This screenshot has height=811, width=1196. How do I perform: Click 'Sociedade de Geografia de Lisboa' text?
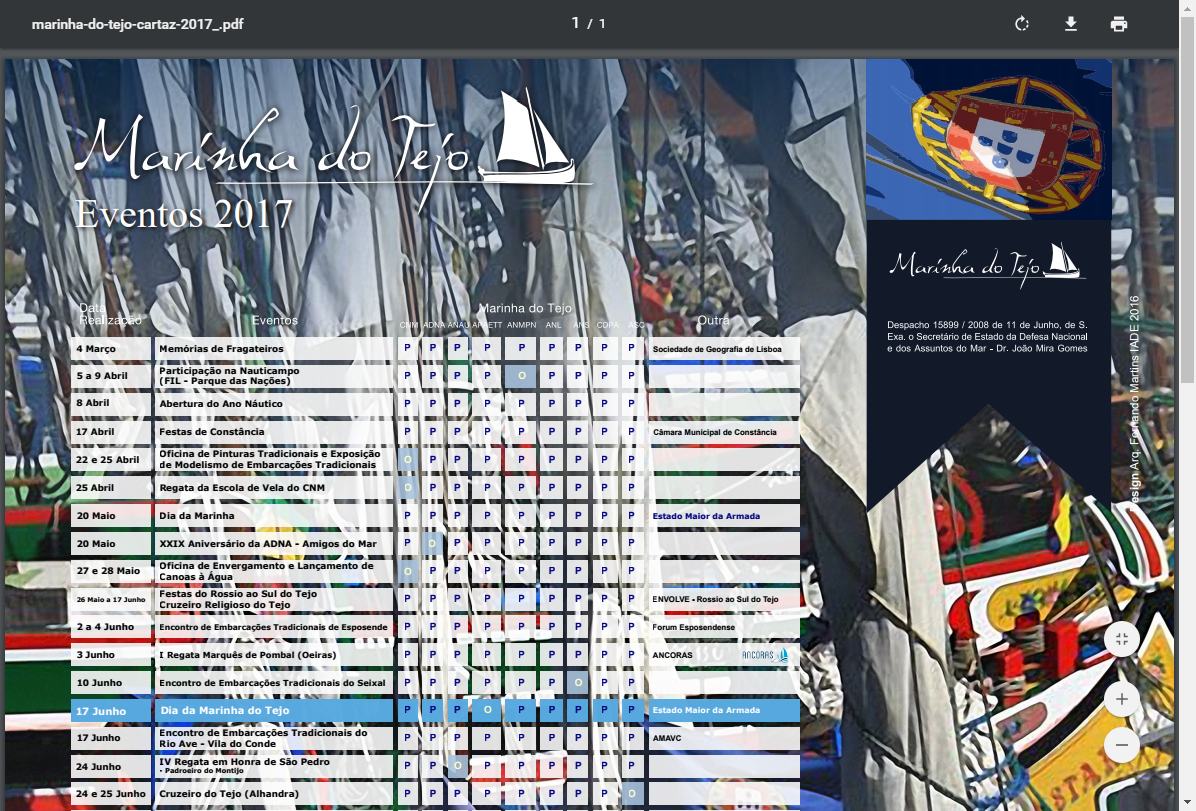717,349
